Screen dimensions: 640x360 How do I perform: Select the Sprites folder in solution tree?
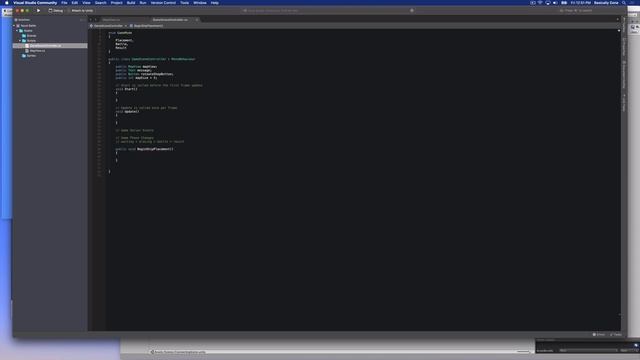pyautogui.click(x=29, y=56)
